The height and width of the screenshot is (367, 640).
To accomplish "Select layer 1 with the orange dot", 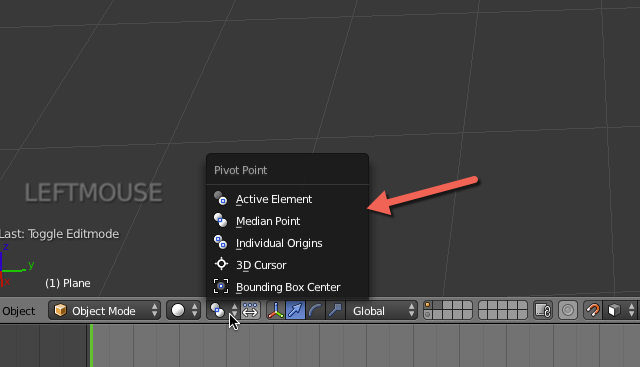I will click(427, 305).
